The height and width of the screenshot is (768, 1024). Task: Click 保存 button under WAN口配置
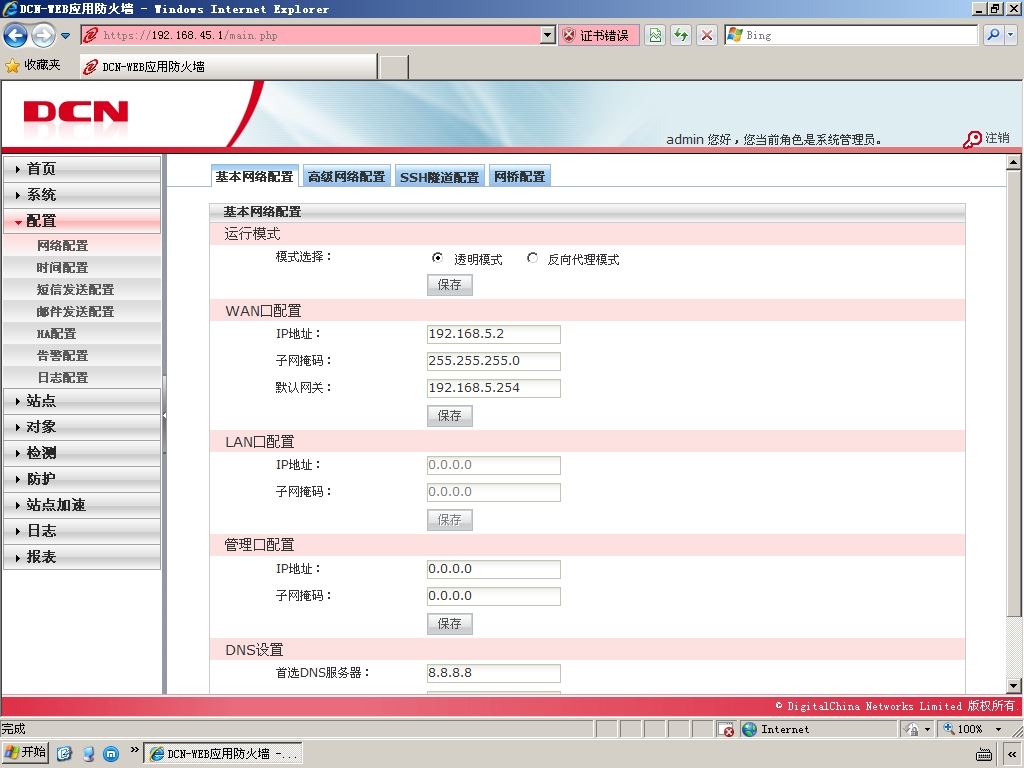click(449, 416)
